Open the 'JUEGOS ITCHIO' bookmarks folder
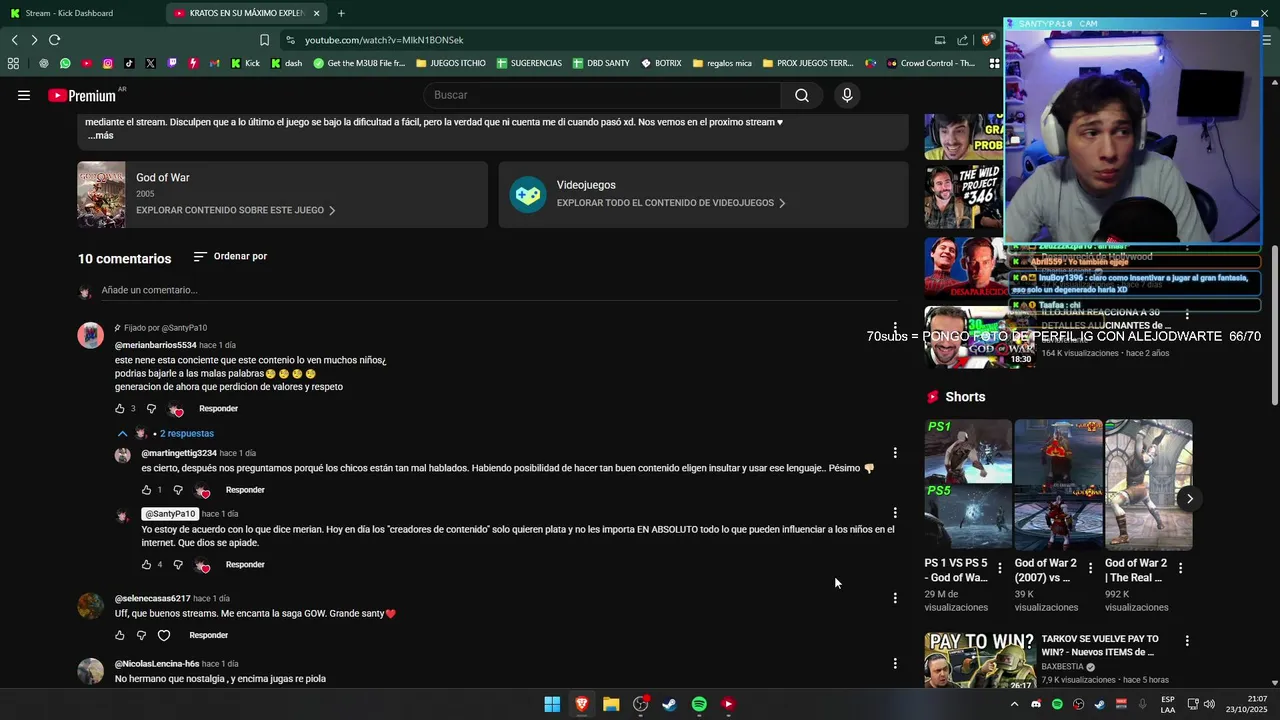Viewport: 1280px width, 720px height. (x=451, y=63)
